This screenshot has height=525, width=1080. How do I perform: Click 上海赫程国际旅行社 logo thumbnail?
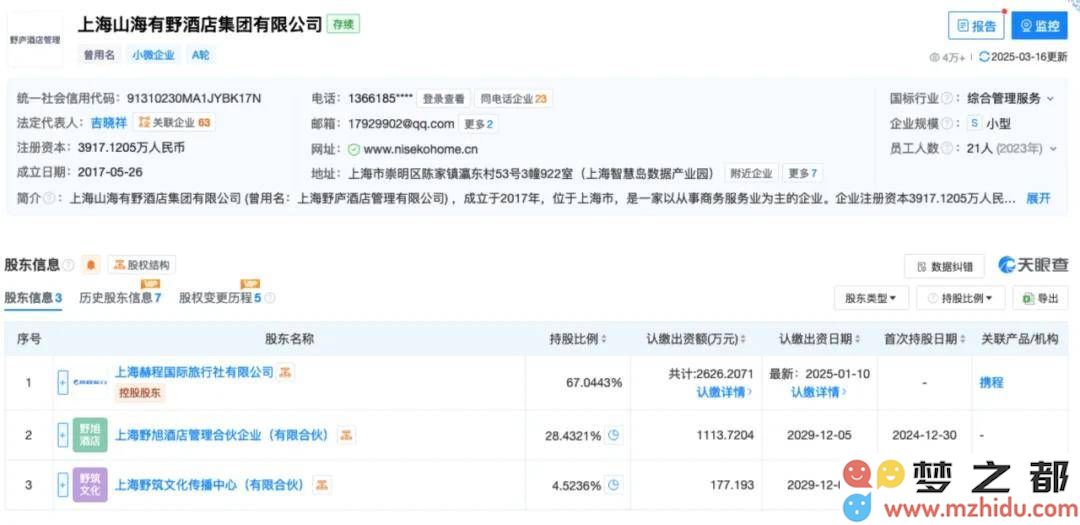[x=90, y=382]
